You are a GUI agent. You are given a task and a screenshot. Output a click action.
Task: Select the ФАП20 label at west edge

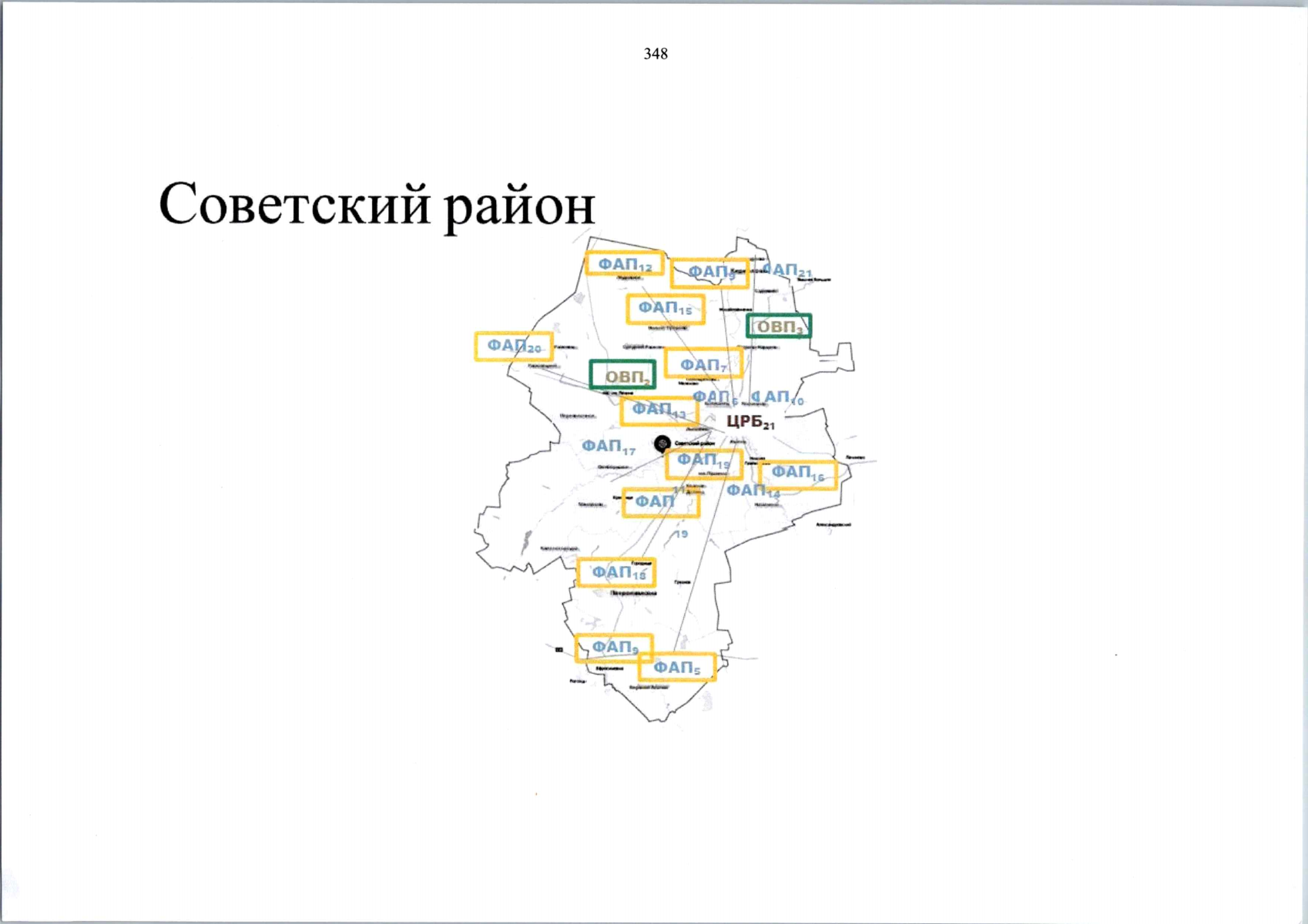pos(514,346)
